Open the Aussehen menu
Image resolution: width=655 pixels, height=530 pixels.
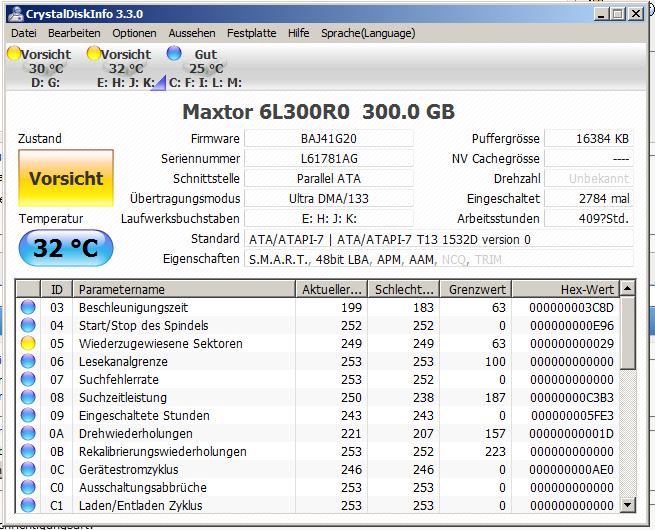(192, 33)
